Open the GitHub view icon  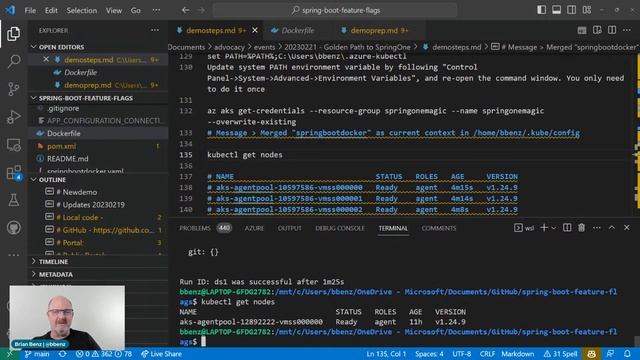13,228
